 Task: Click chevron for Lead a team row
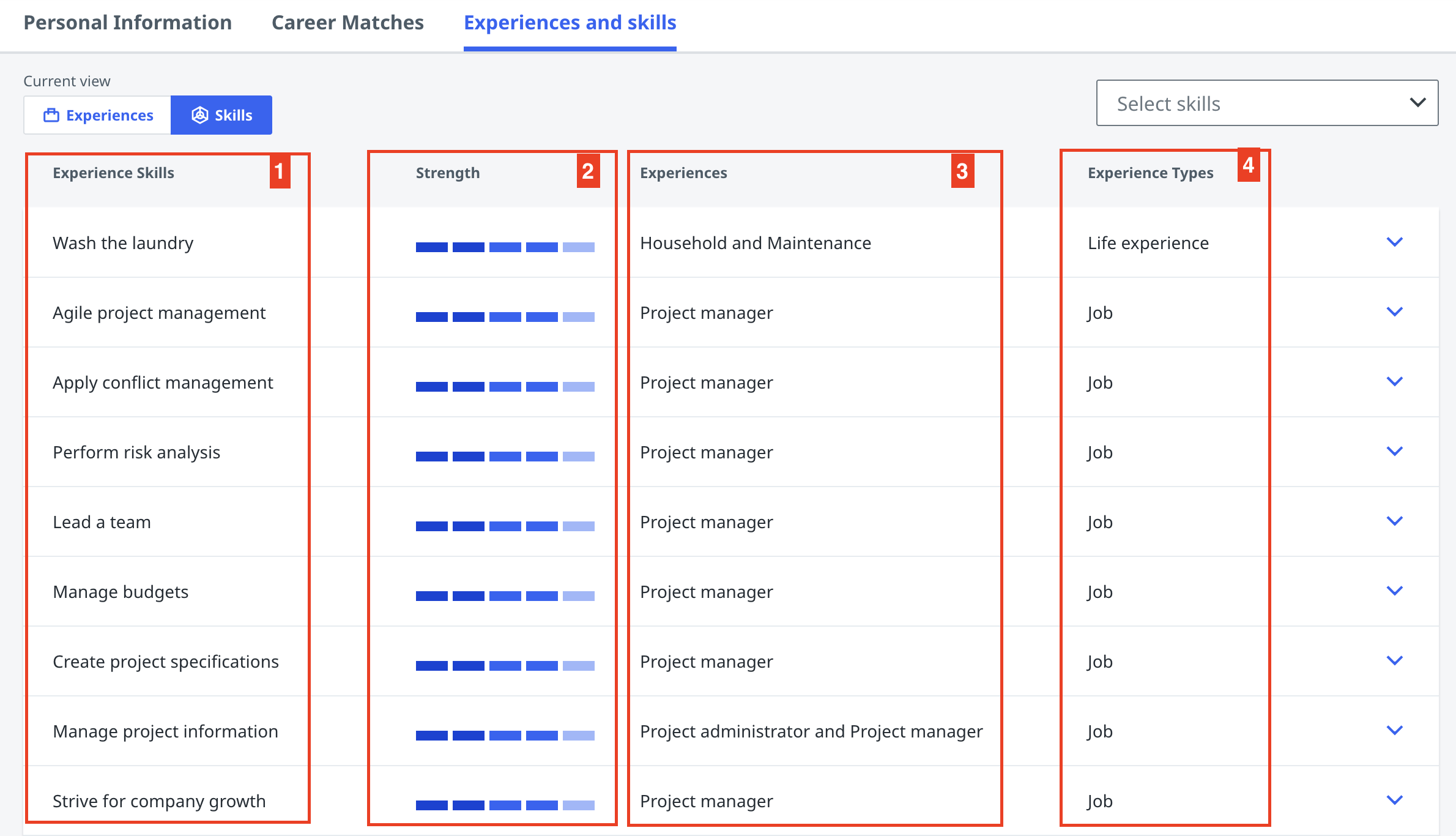click(1394, 521)
